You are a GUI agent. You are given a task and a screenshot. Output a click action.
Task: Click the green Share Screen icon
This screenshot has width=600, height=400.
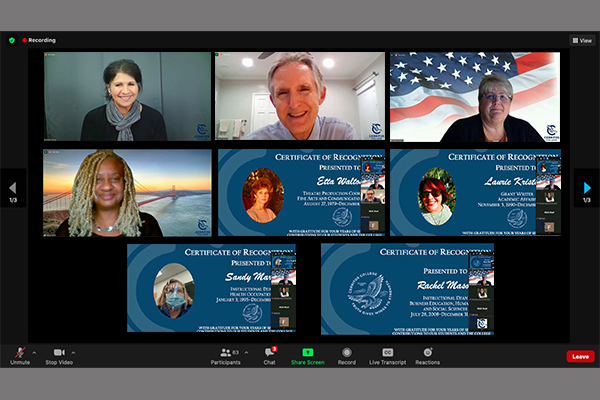308,354
